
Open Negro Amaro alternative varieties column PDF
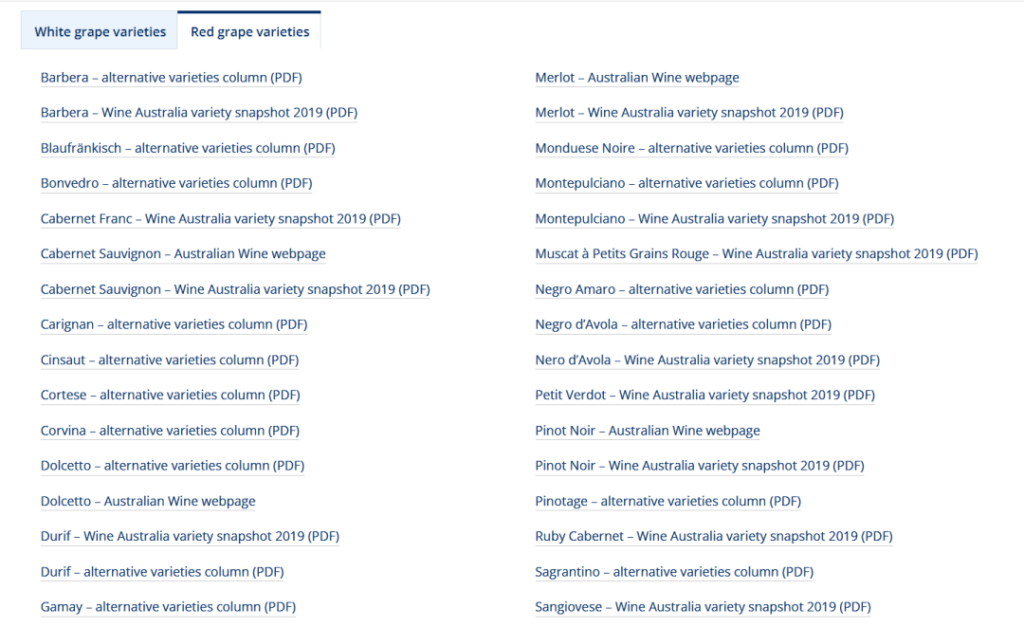pos(682,289)
